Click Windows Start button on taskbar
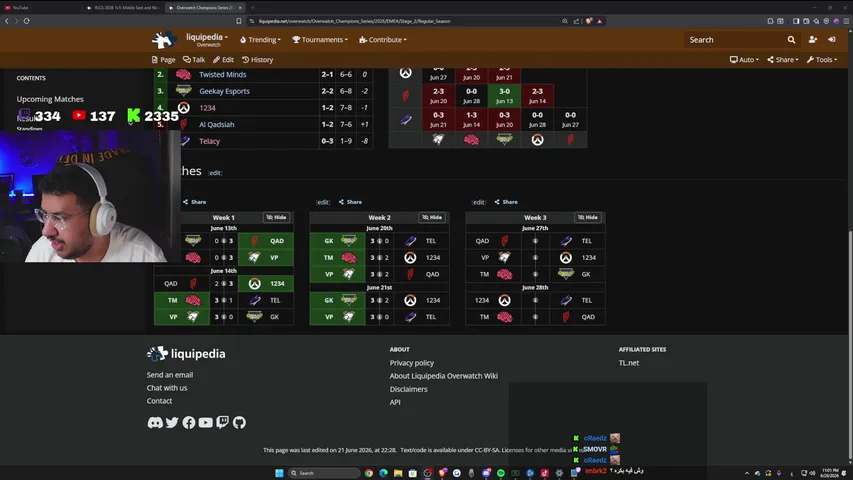Viewport: 853px width, 480px height. [x=279, y=473]
